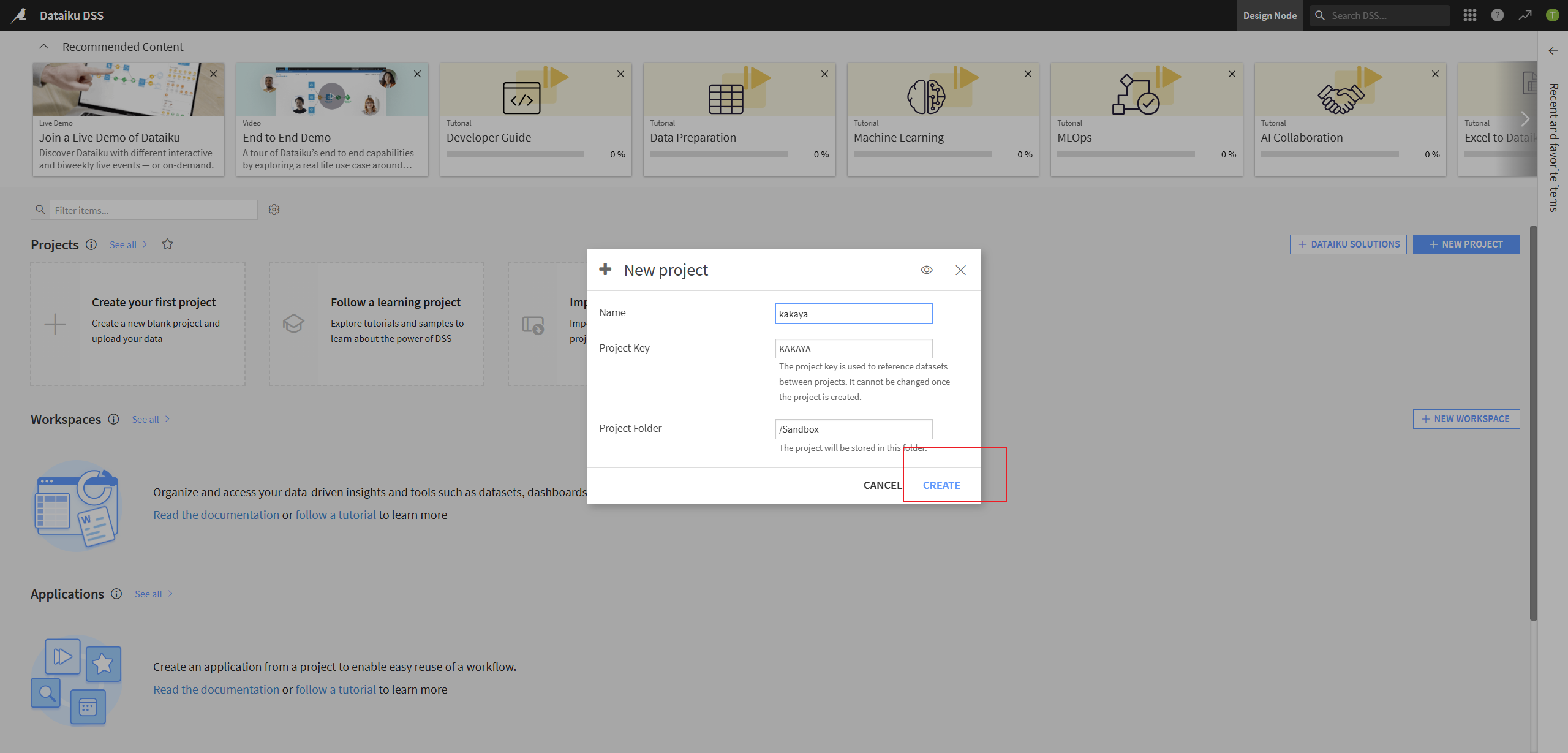Toggle the eye icon in New project dialog
The image size is (1568, 753).
927,270
